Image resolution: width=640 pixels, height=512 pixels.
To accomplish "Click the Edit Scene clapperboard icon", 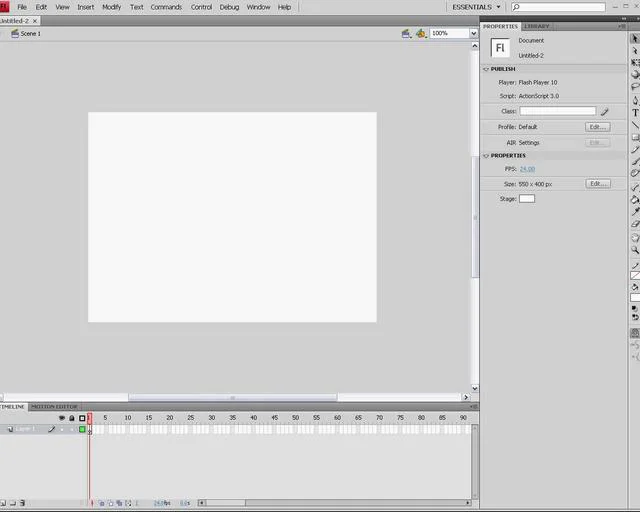I will [x=406, y=33].
